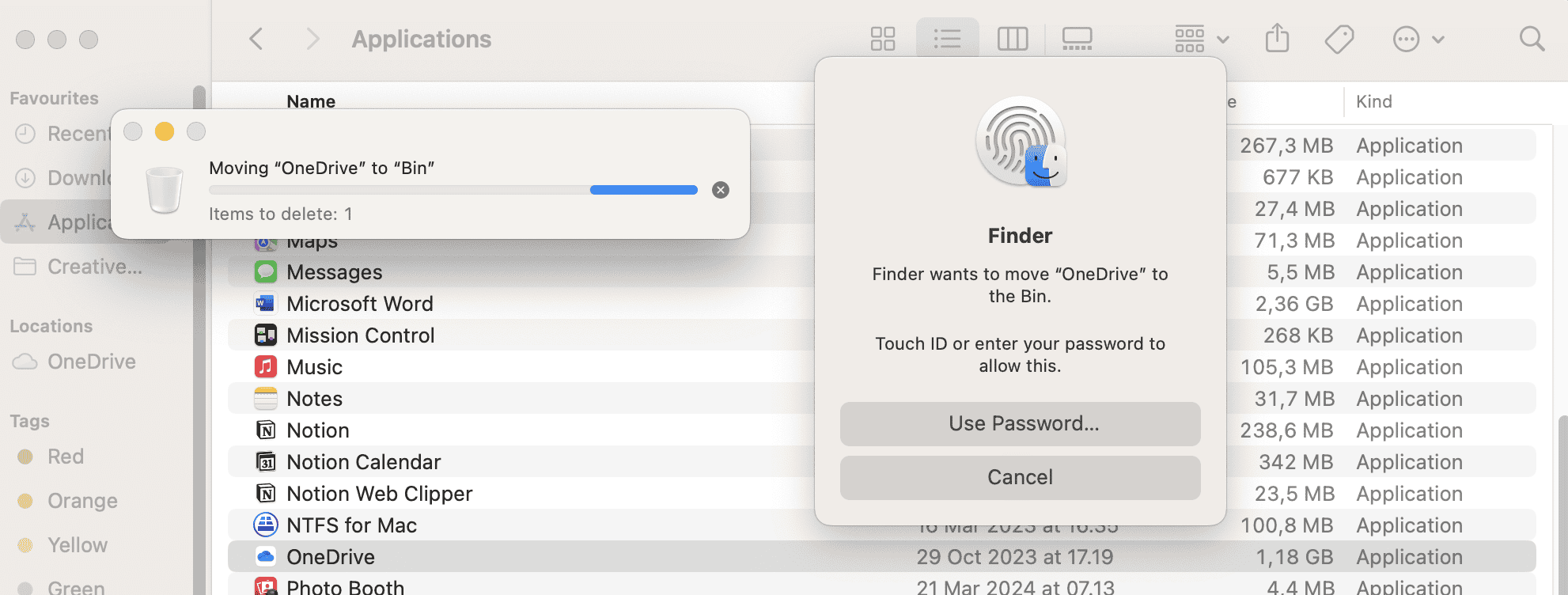Open Creative folder in Favourites
Viewport: 1568px width, 595px height.
(x=94, y=267)
